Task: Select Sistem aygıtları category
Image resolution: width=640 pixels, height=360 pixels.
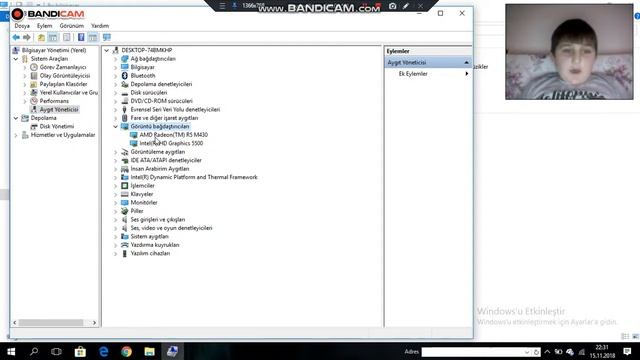Action: coord(149,236)
